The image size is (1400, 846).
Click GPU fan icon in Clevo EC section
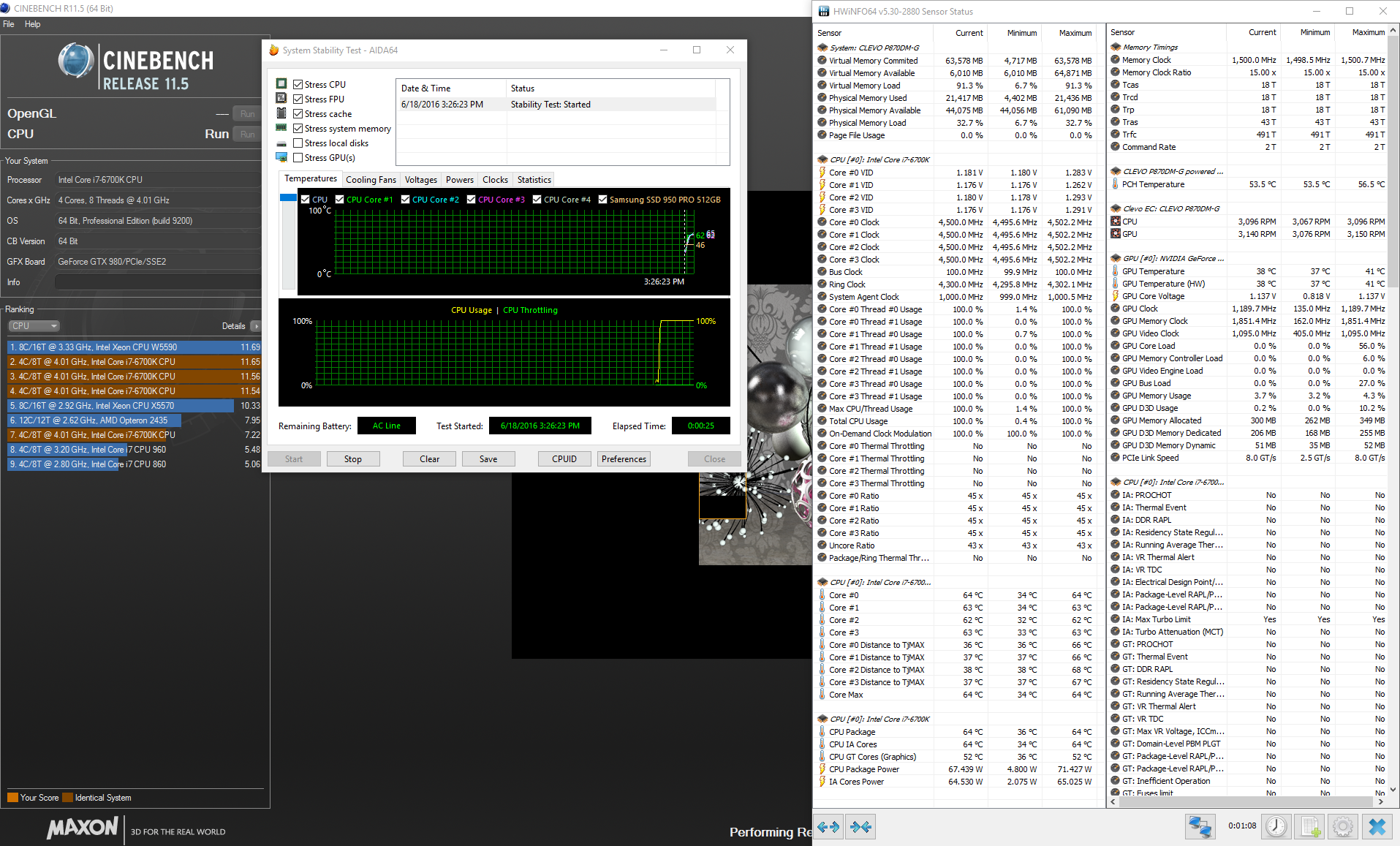pyautogui.click(x=1116, y=234)
